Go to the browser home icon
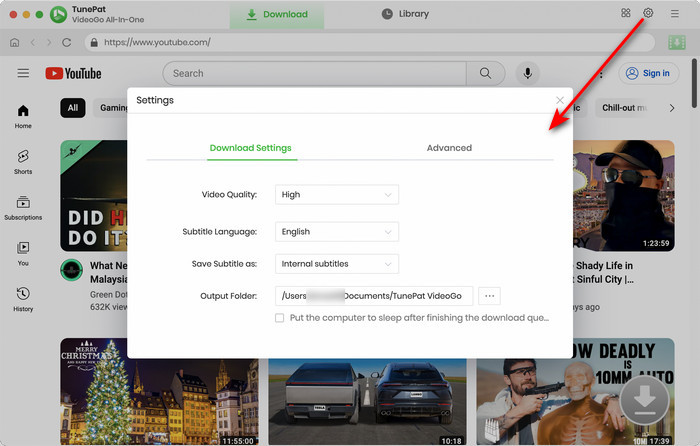 click(15, 42)
